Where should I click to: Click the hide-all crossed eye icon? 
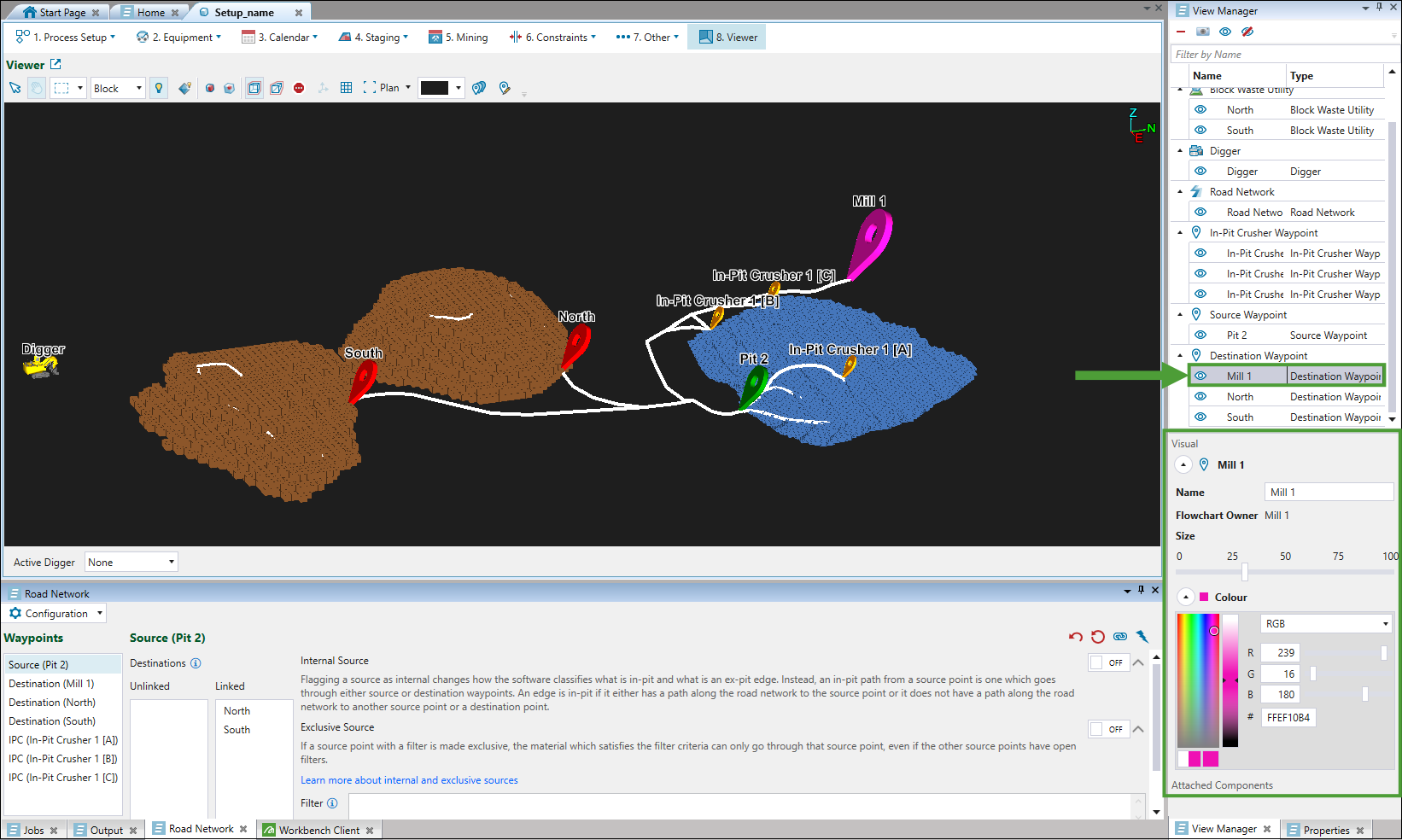click(1247, 32)
